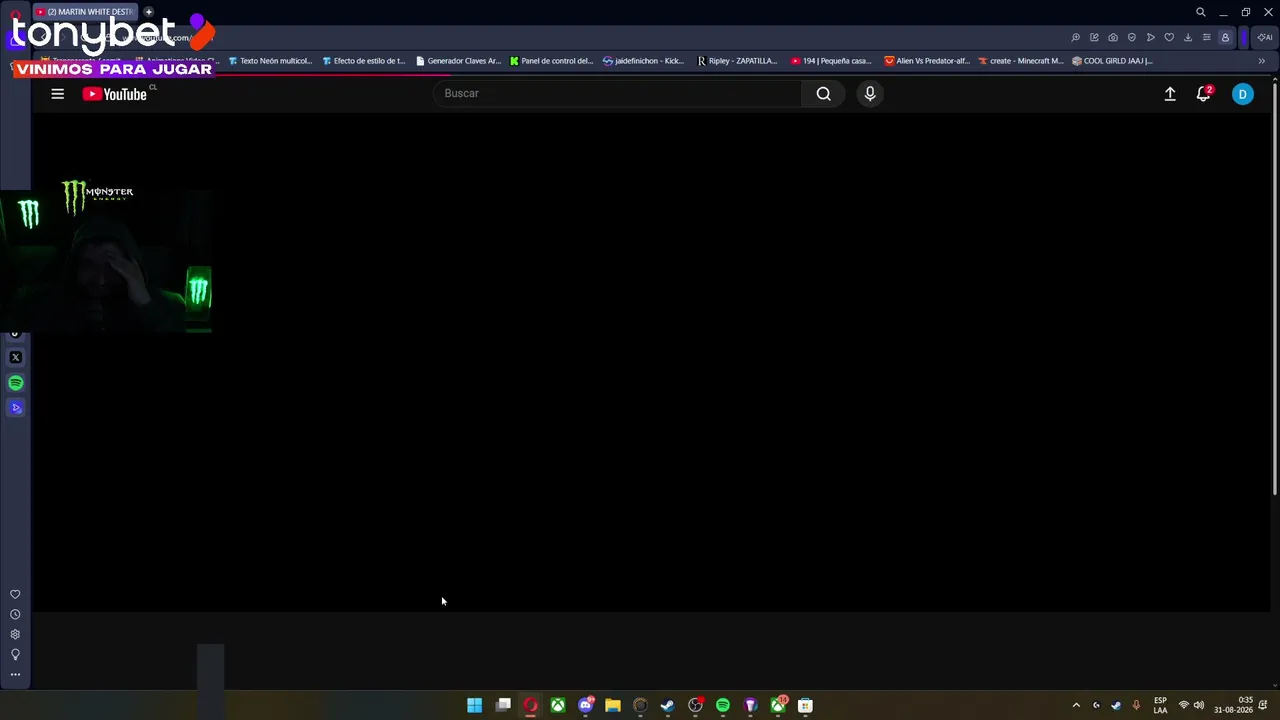The width and height of the screenshot is (1280, 720).
Task: Open Microsoft Store from the taskbar
Action: (x=805, y=705)
